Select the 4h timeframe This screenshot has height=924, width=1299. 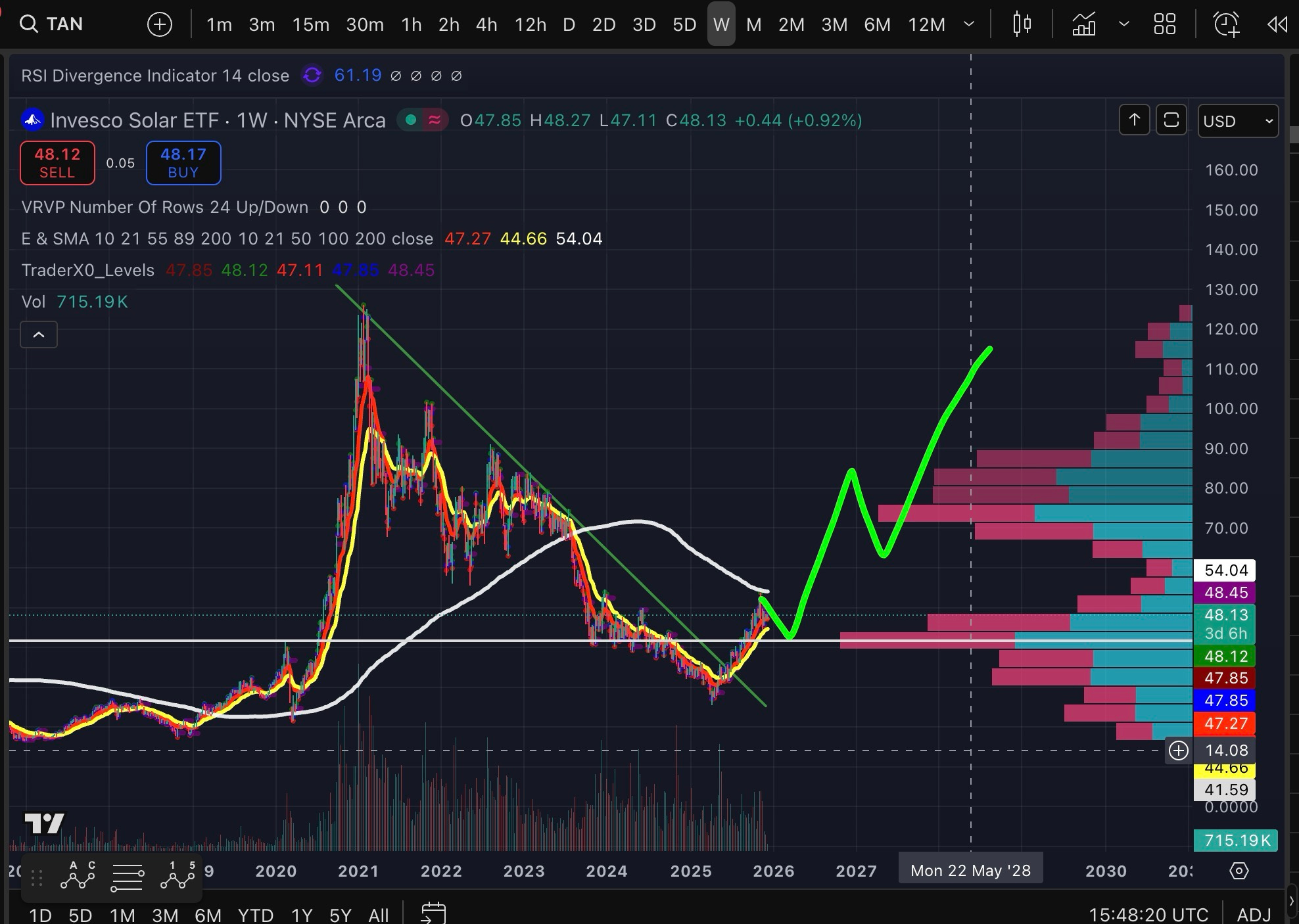click(486, 24)
